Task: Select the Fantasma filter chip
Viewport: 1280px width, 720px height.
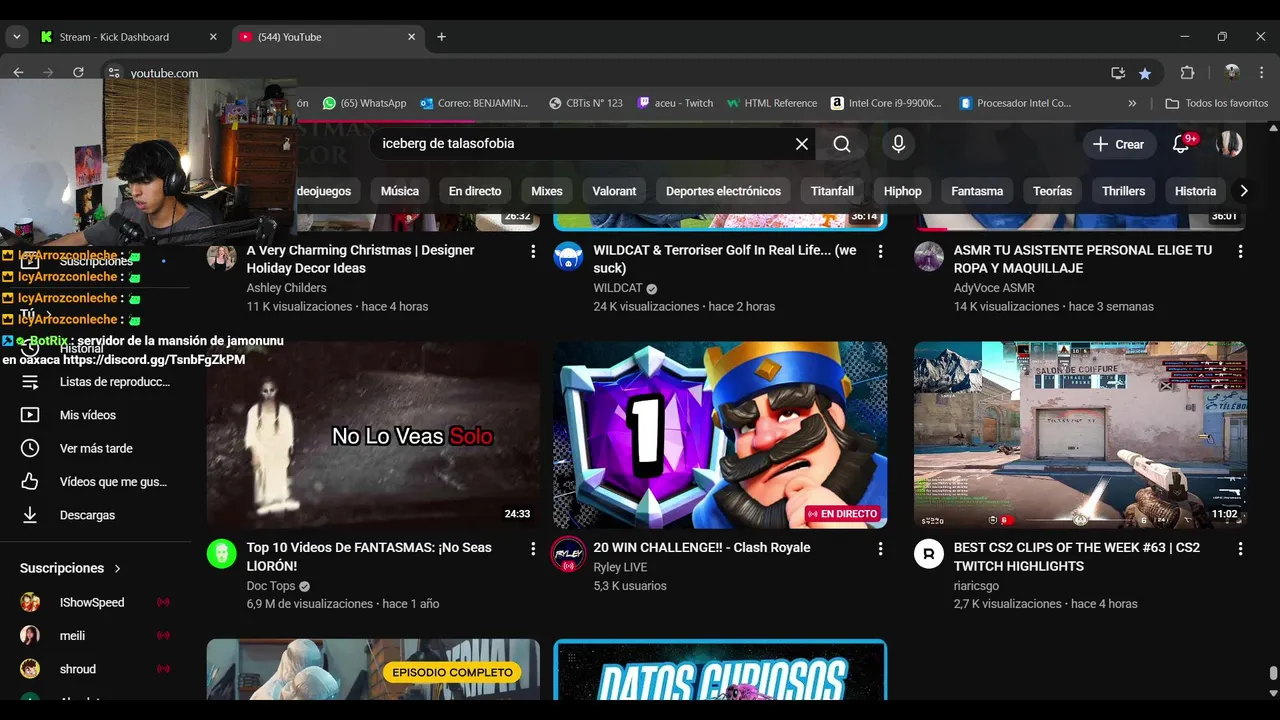Action: pyautogui.click(x=977, y=191)
